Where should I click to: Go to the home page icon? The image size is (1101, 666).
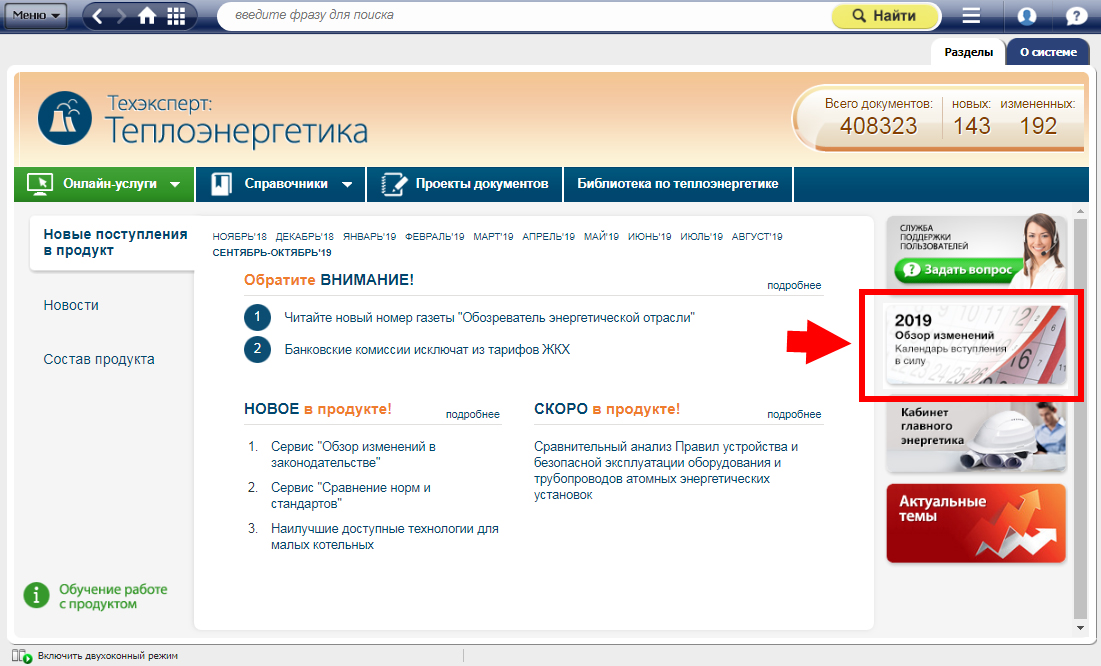[x=147, y=16]
